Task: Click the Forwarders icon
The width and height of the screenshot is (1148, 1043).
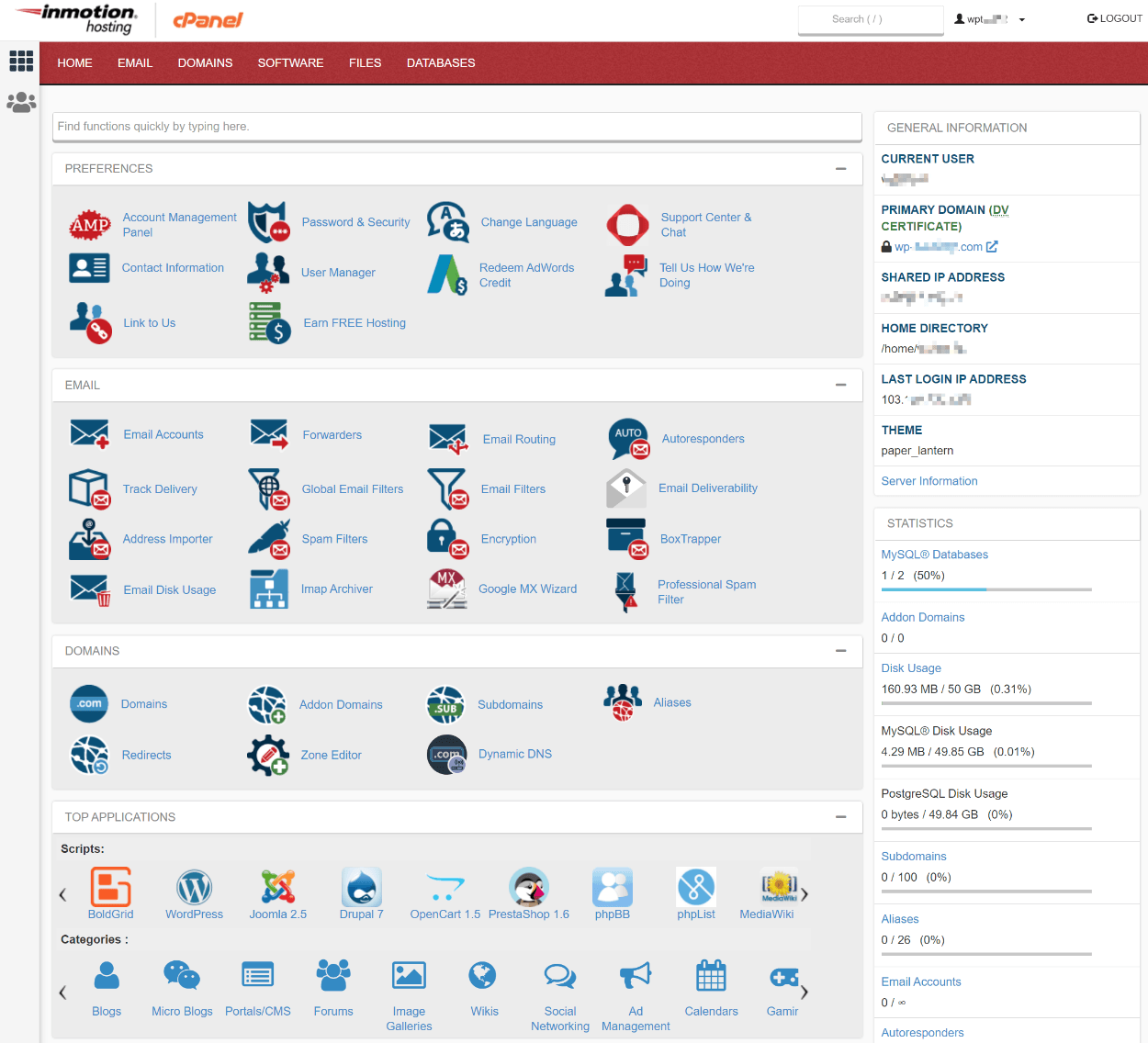Action: pos(269,434)
